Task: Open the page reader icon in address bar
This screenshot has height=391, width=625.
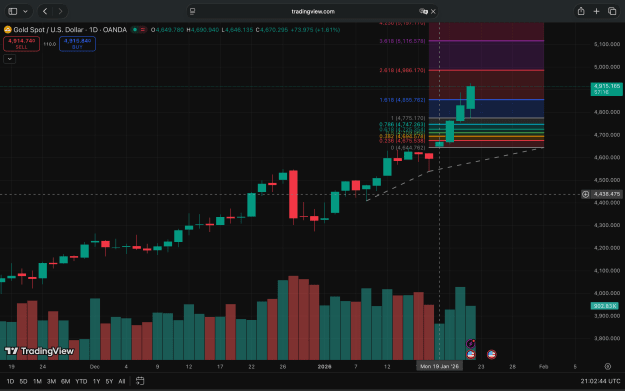Action: point(193,11)
